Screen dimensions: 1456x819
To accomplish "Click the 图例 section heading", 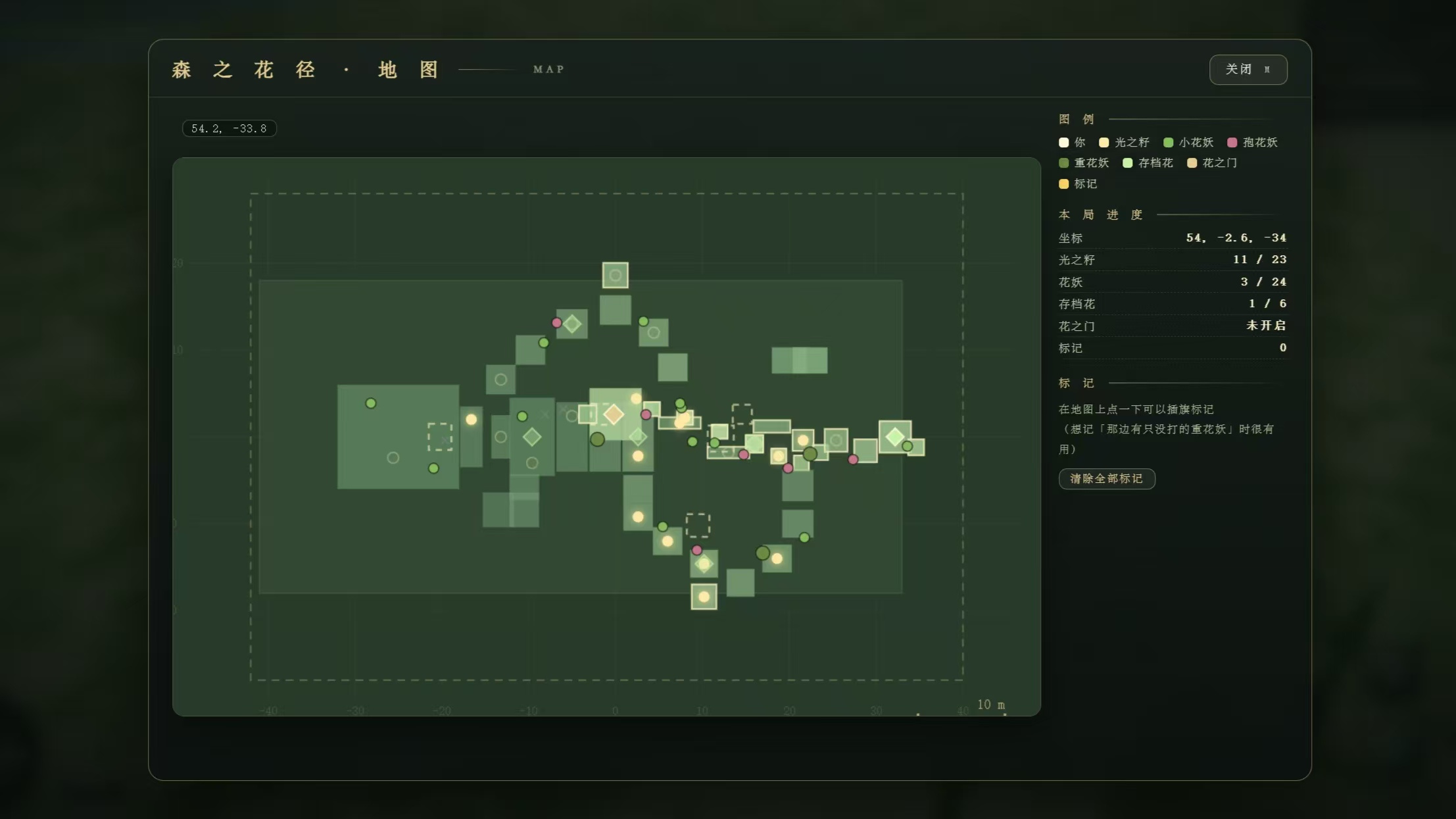I will click(x=1077, y=119).
